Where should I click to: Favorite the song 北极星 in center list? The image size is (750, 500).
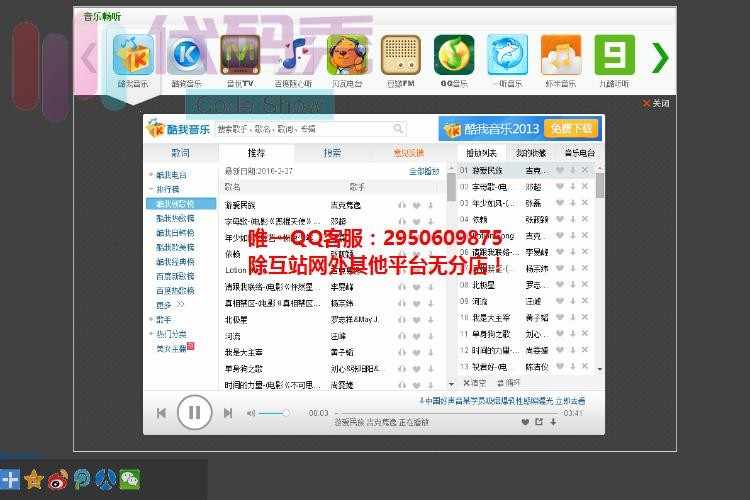tap(417, 320)
